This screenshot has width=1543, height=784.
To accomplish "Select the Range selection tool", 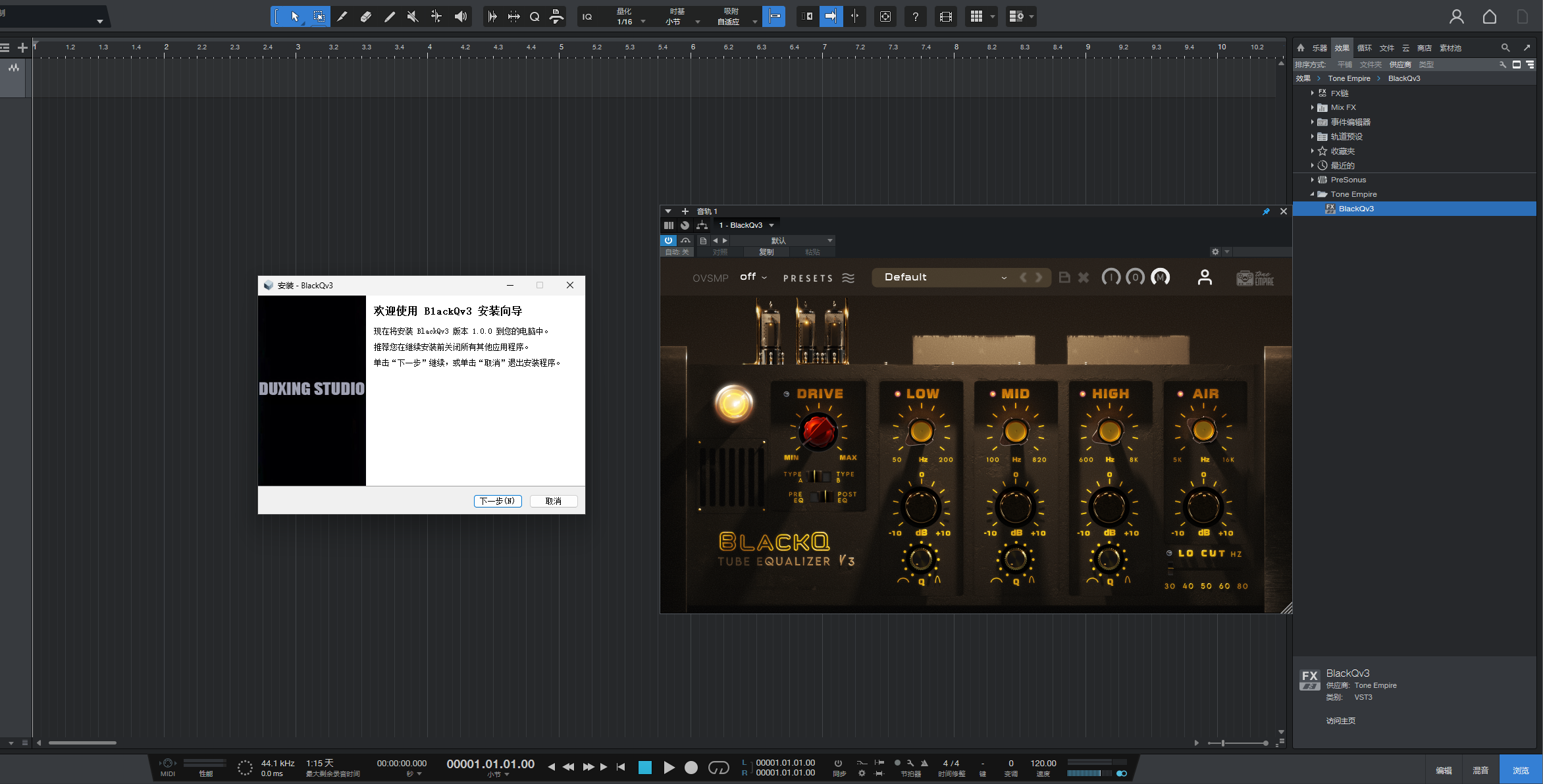I will tap(319, 16).
